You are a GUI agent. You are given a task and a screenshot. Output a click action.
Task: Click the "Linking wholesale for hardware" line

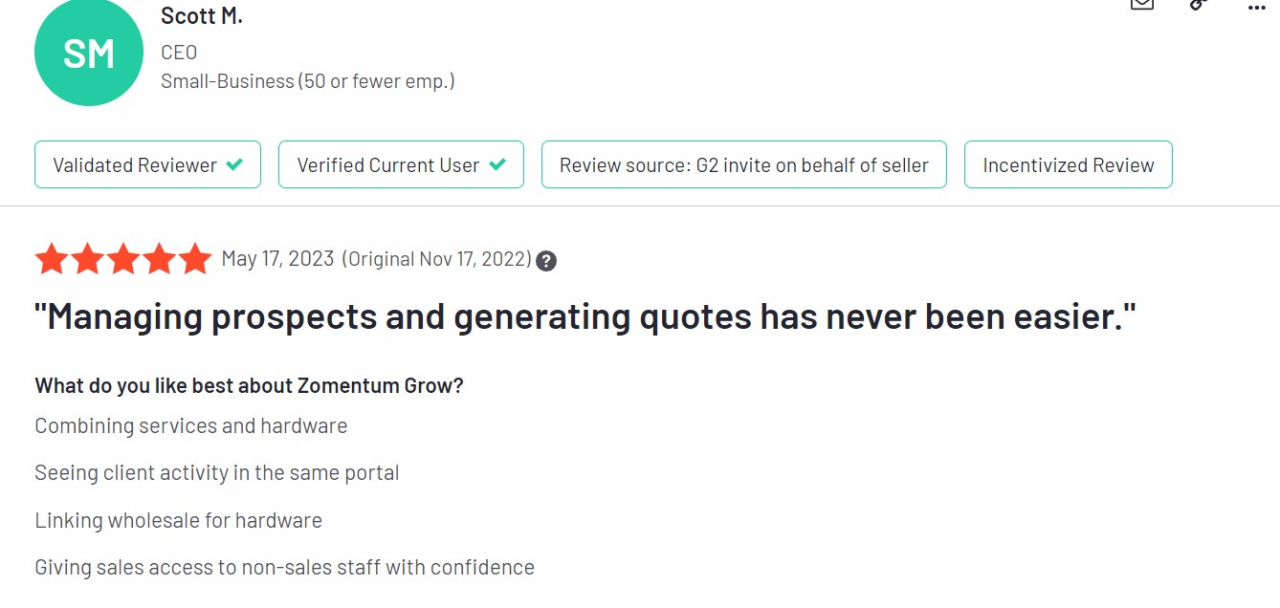tap(178, 520)
